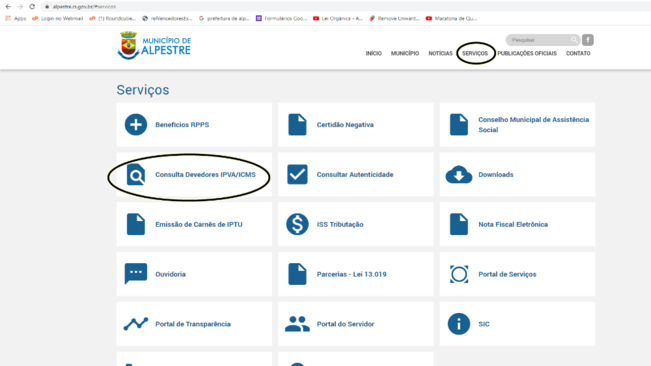Viewport: 651px width, 366px height.
Task: Open the Facebook icon in the header
Action: coord(587,40)
